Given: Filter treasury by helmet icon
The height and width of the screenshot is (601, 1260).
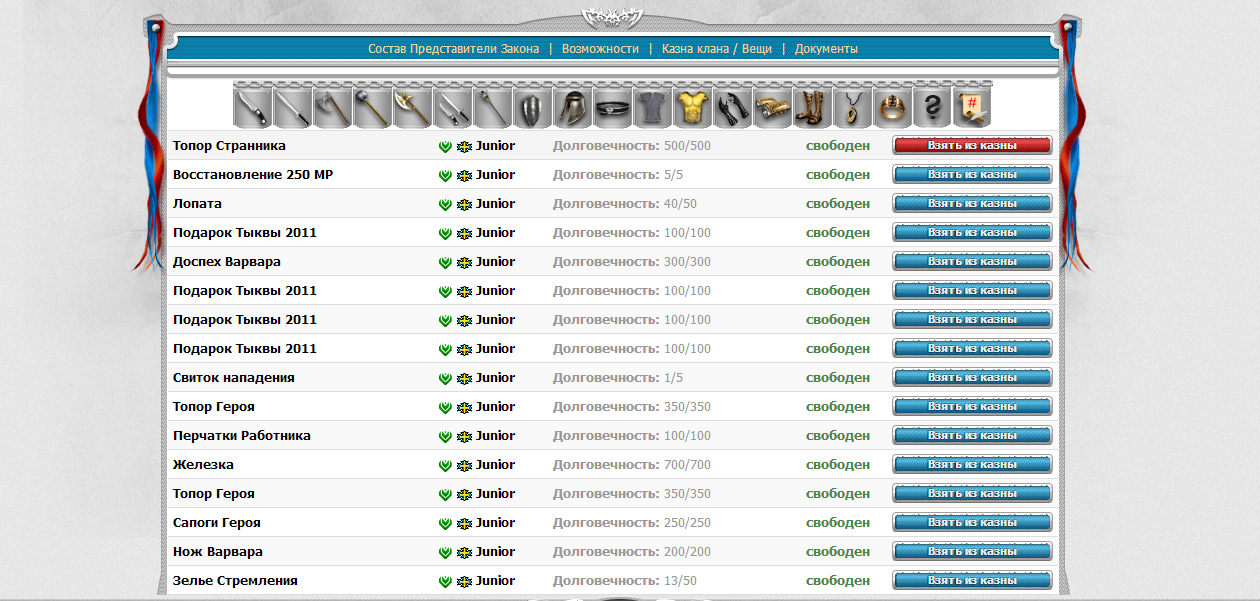Looking at the screenshot, I should 573,106.
